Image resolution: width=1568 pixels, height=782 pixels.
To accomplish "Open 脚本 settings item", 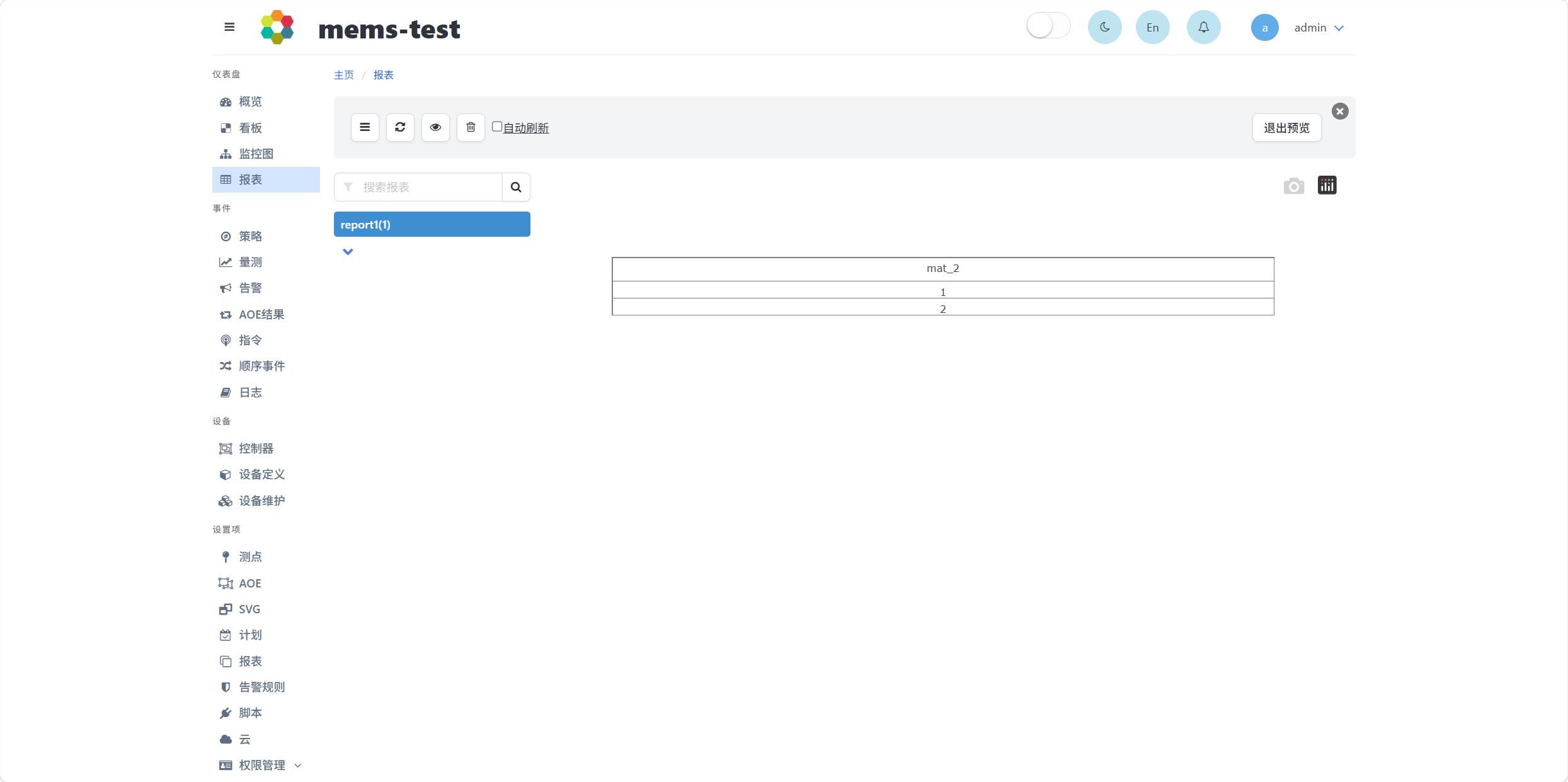I will pos(266,713).
